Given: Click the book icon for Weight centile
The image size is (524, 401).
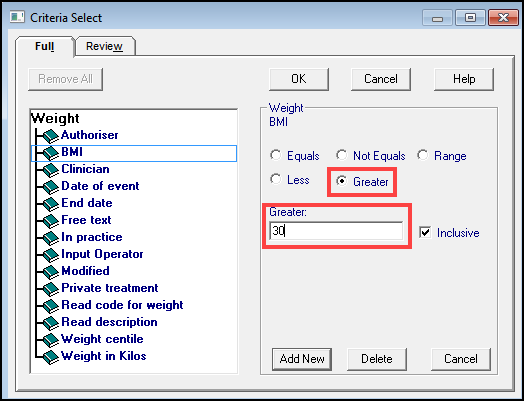Looking at the screenshot, I should point(50,340).
